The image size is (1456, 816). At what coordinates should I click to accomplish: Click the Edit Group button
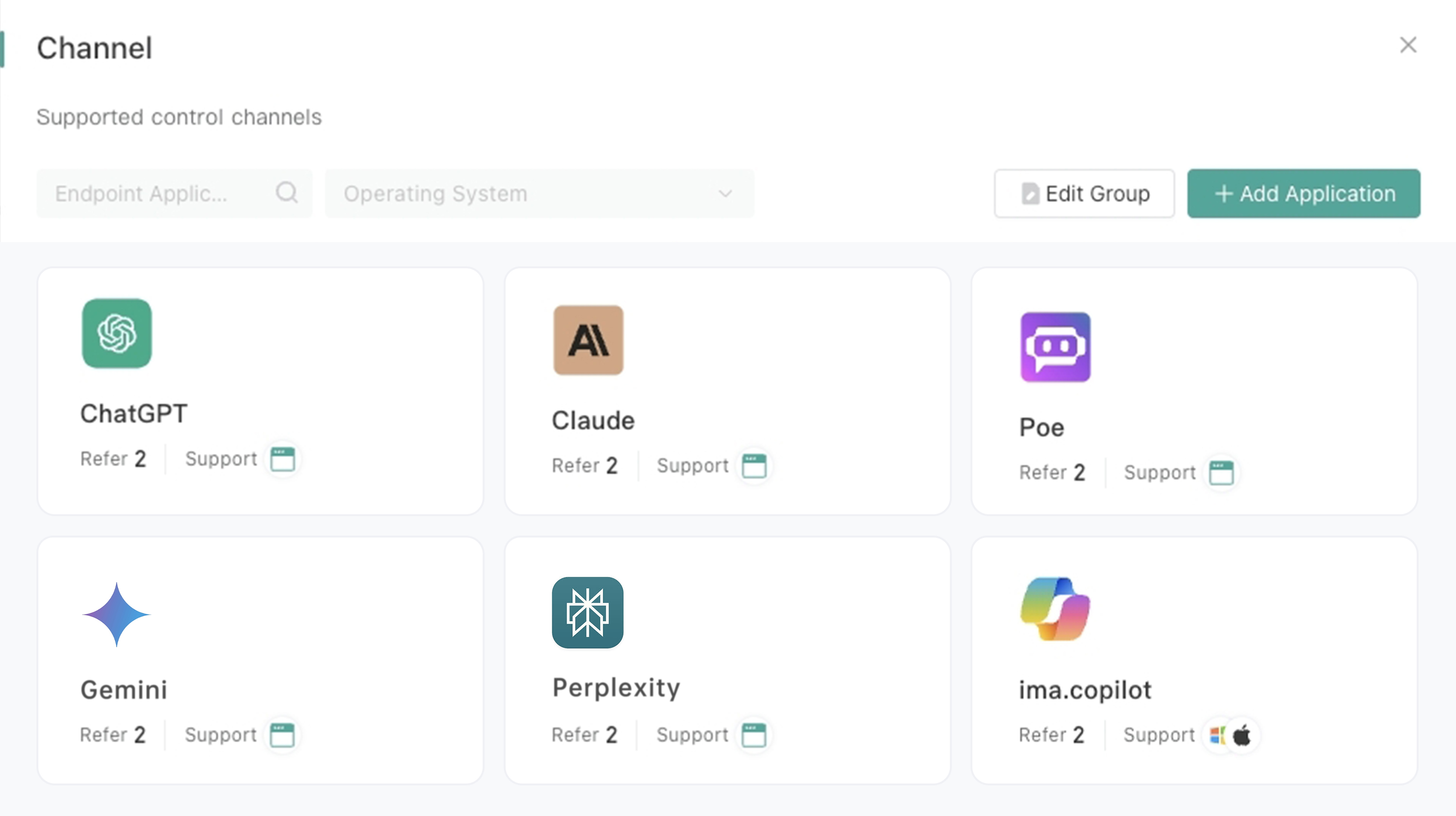[x=1084, y=193]
